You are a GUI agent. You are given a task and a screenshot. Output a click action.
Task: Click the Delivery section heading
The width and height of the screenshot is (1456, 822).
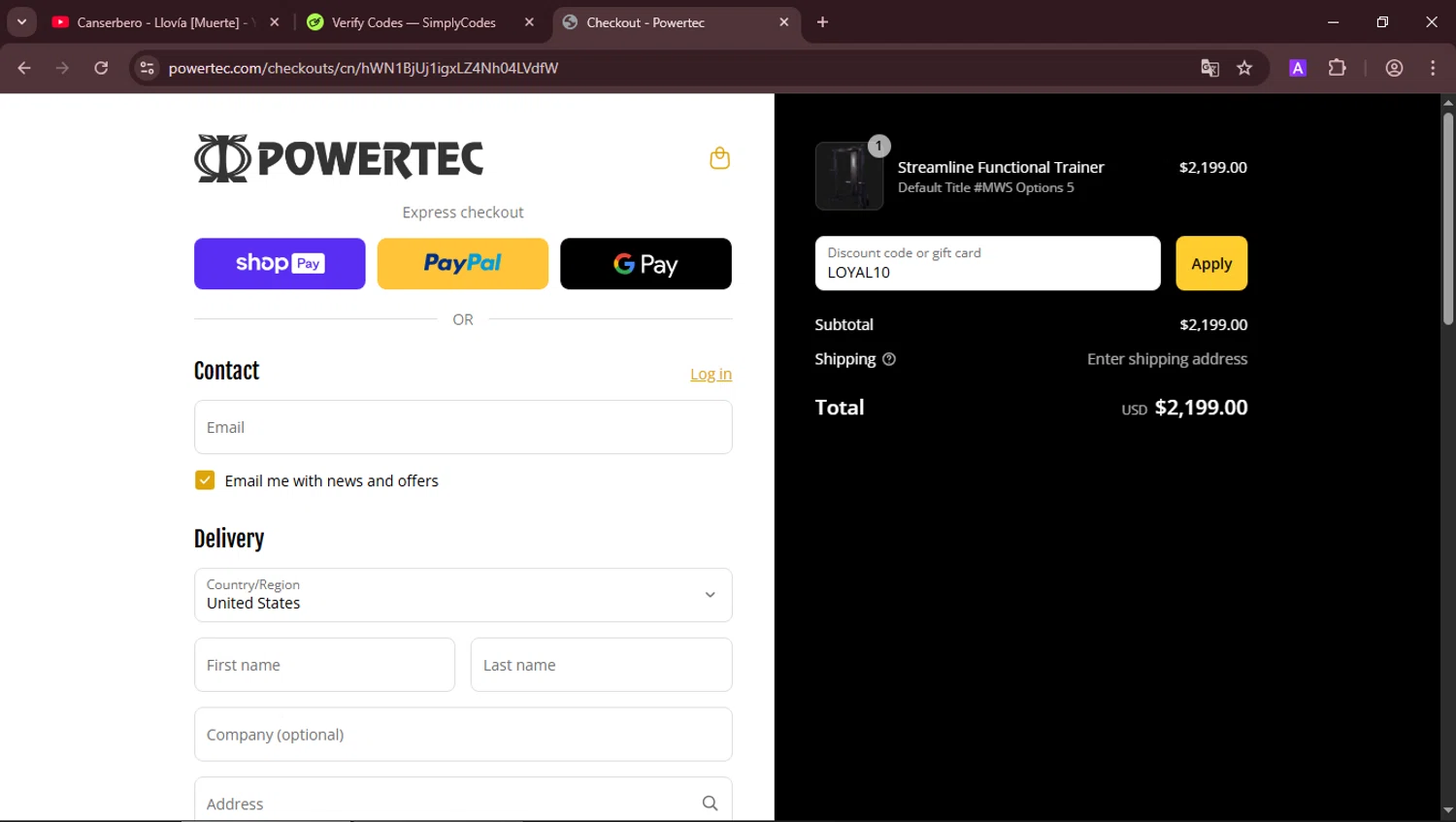(x=229, y=539)
